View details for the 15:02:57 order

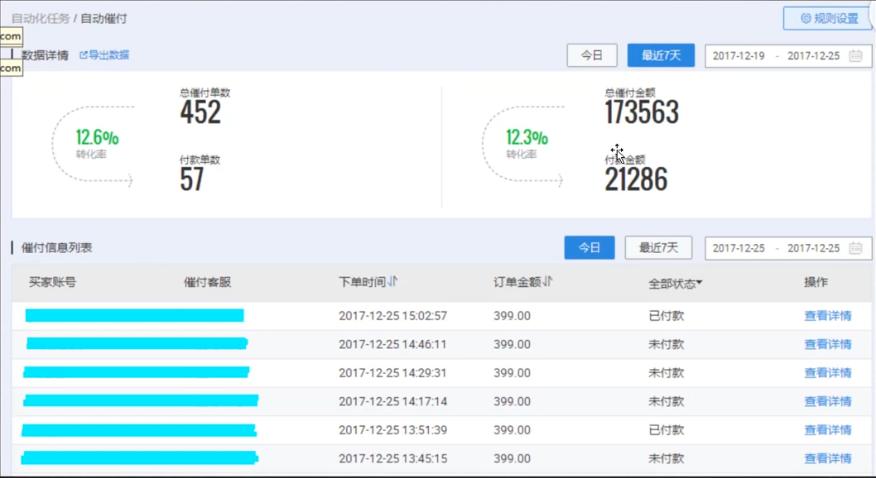pyautogui.click(x=827, y=316)
